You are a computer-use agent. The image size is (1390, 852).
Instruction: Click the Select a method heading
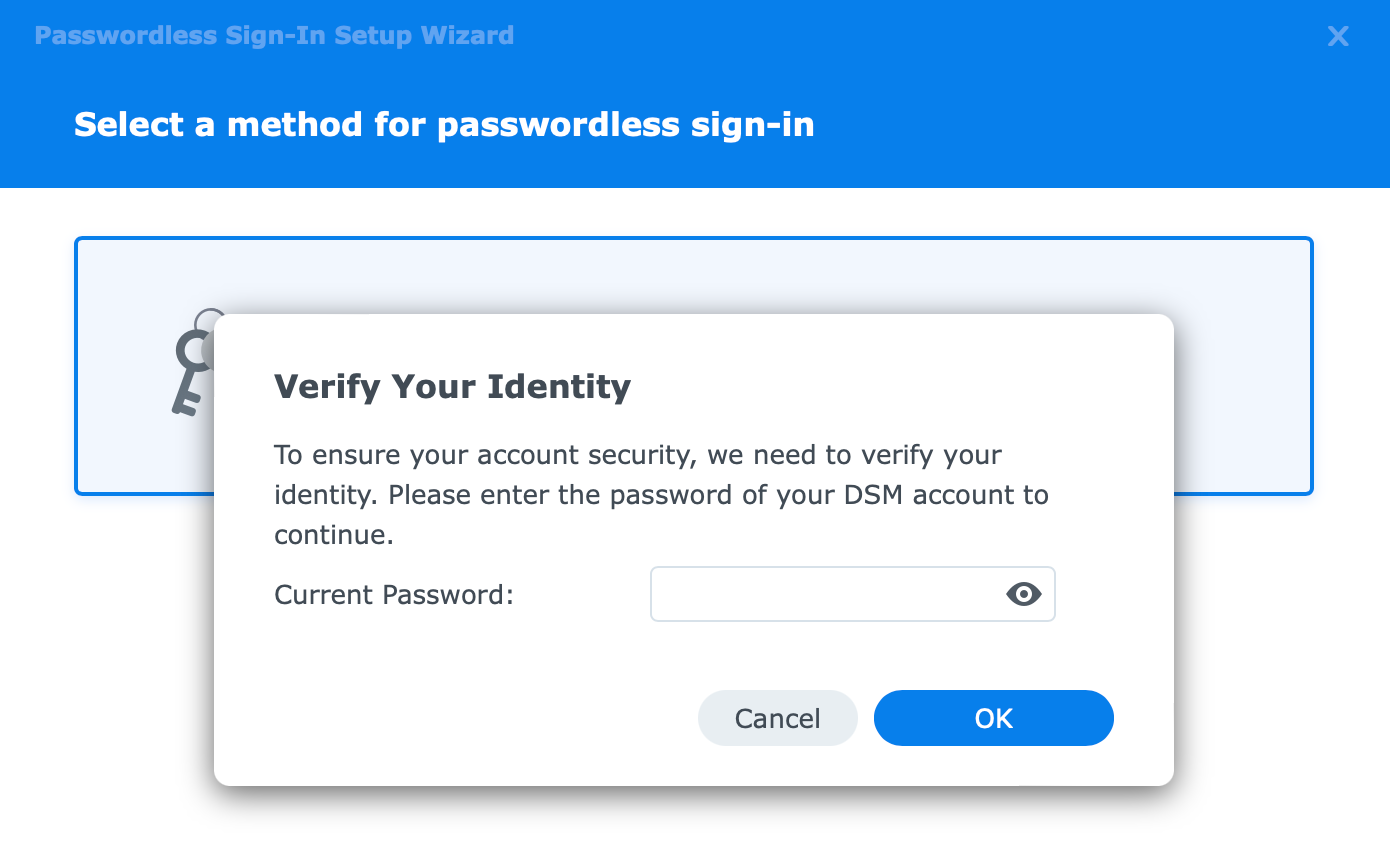pos(444,125)
